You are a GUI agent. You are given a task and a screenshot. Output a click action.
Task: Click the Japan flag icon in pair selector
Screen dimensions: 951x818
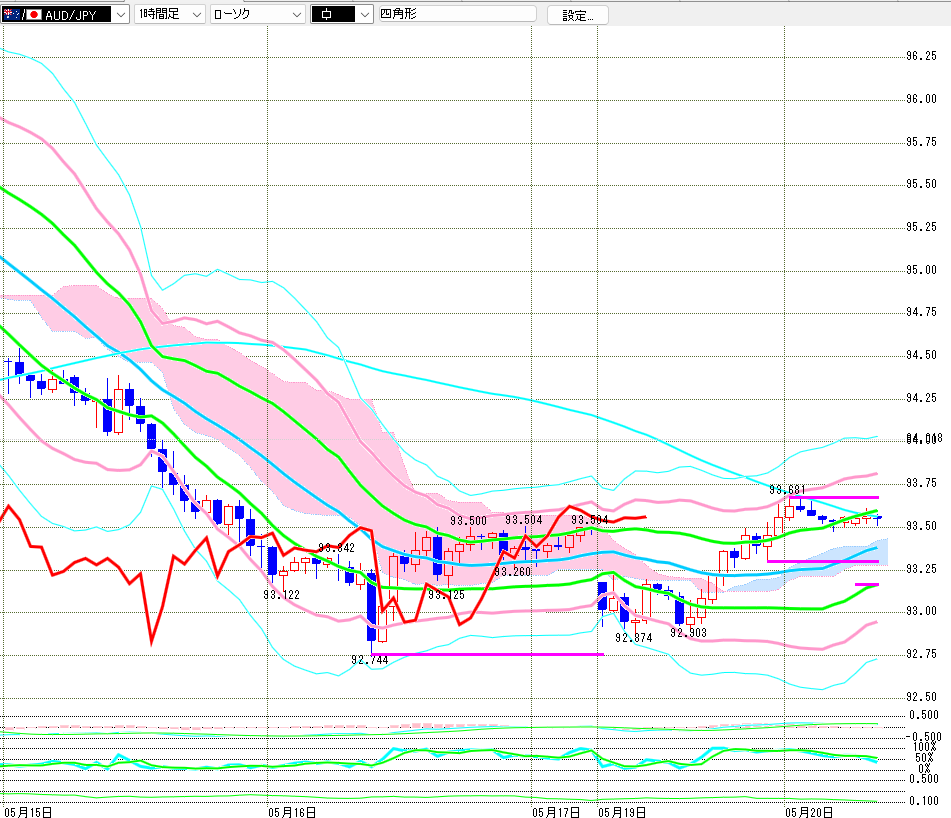[x=34, y=15]
